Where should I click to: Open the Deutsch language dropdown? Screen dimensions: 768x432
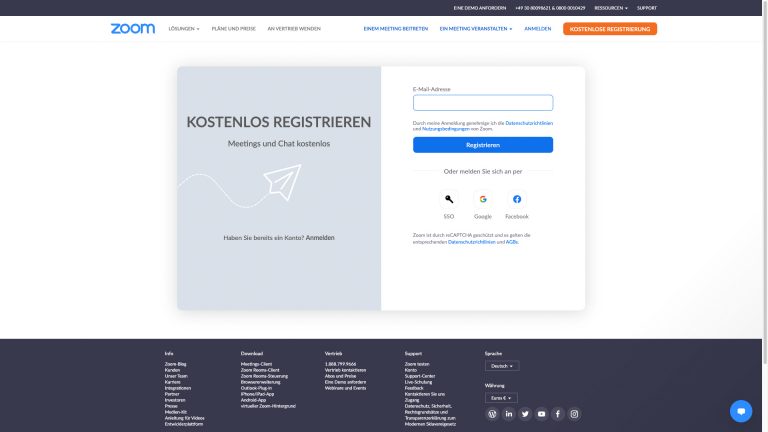[502, 366]
